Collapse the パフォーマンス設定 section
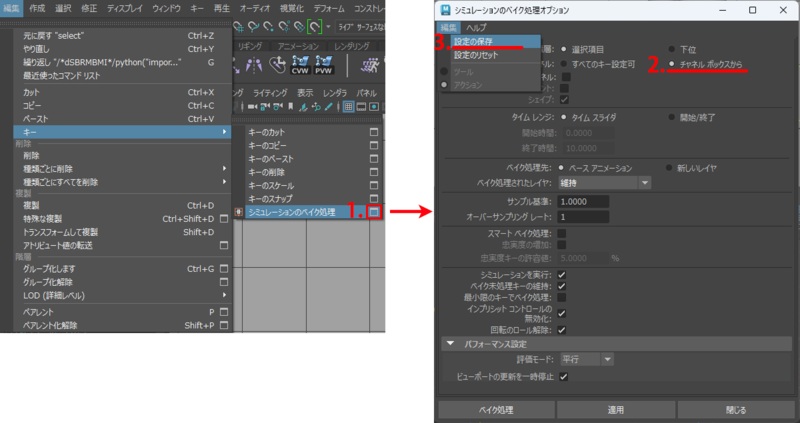 (450, 343)
